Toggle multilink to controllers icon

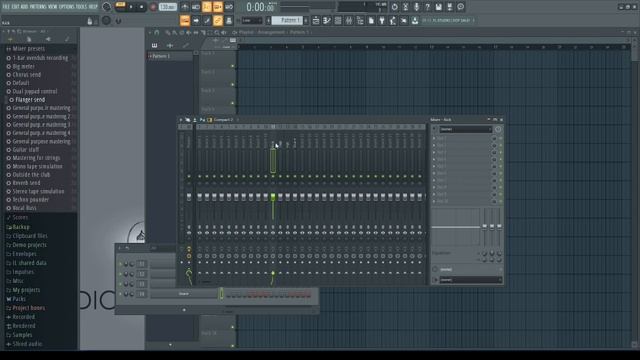[x=218, y=20]
